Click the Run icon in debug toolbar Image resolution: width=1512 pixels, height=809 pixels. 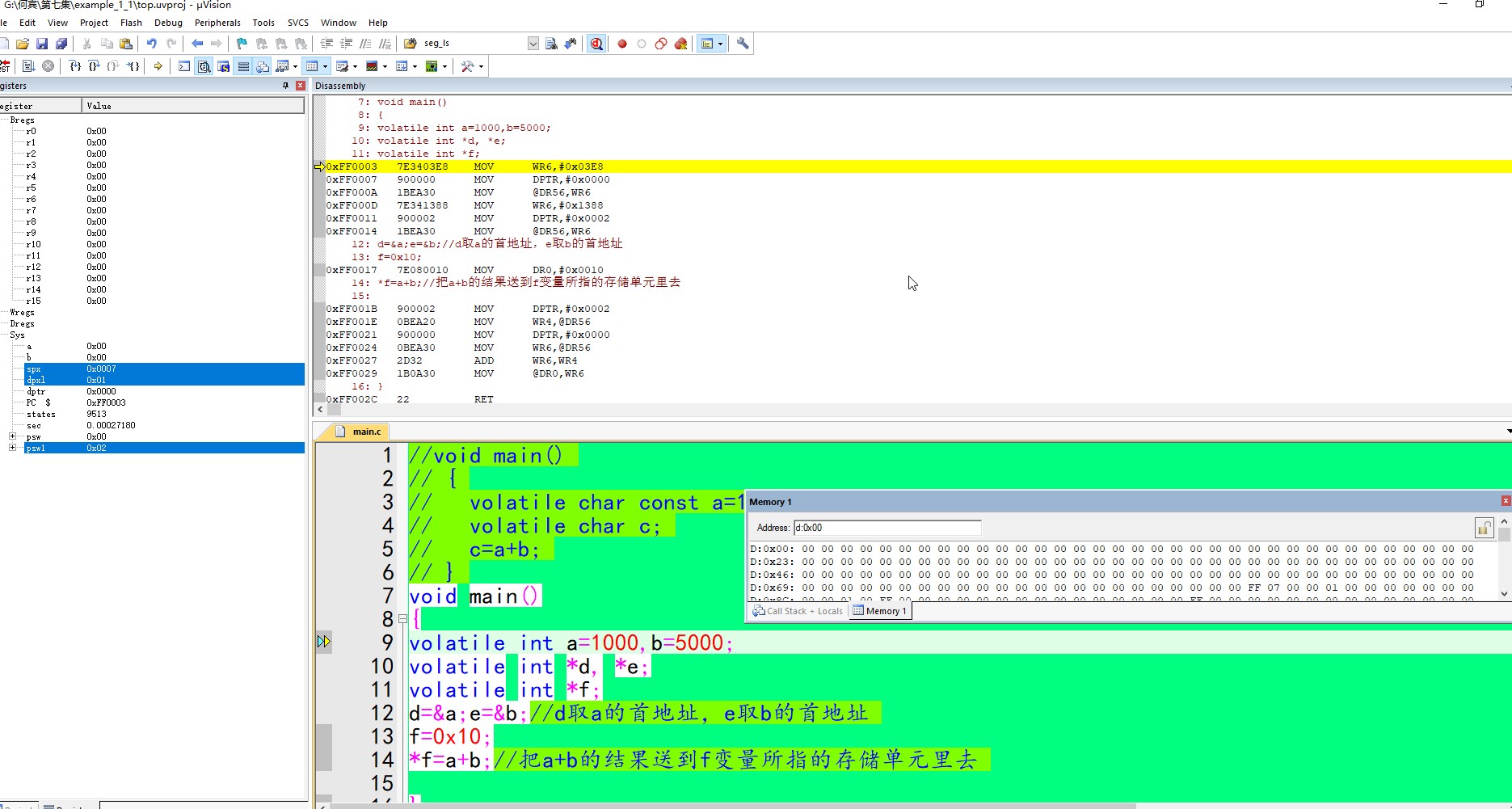click(28, 66)
